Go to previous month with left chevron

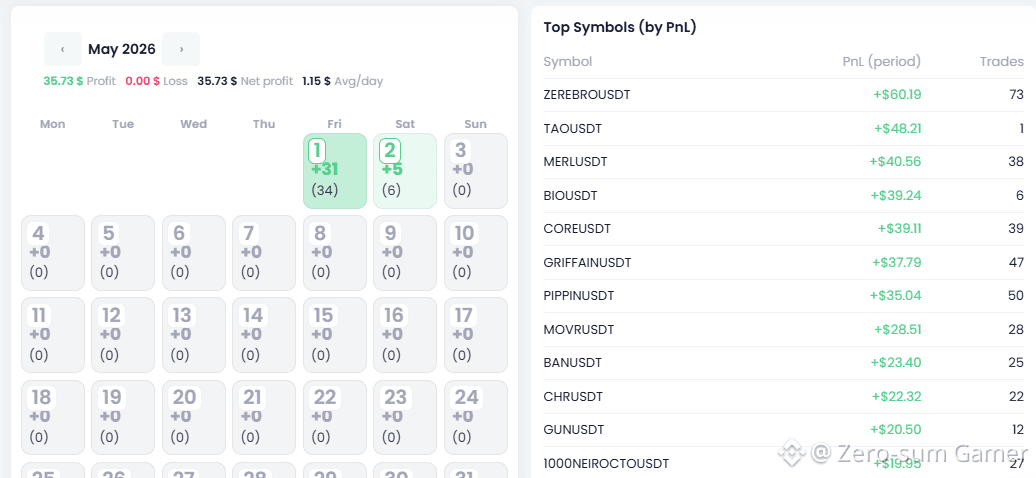pos(63,49)
